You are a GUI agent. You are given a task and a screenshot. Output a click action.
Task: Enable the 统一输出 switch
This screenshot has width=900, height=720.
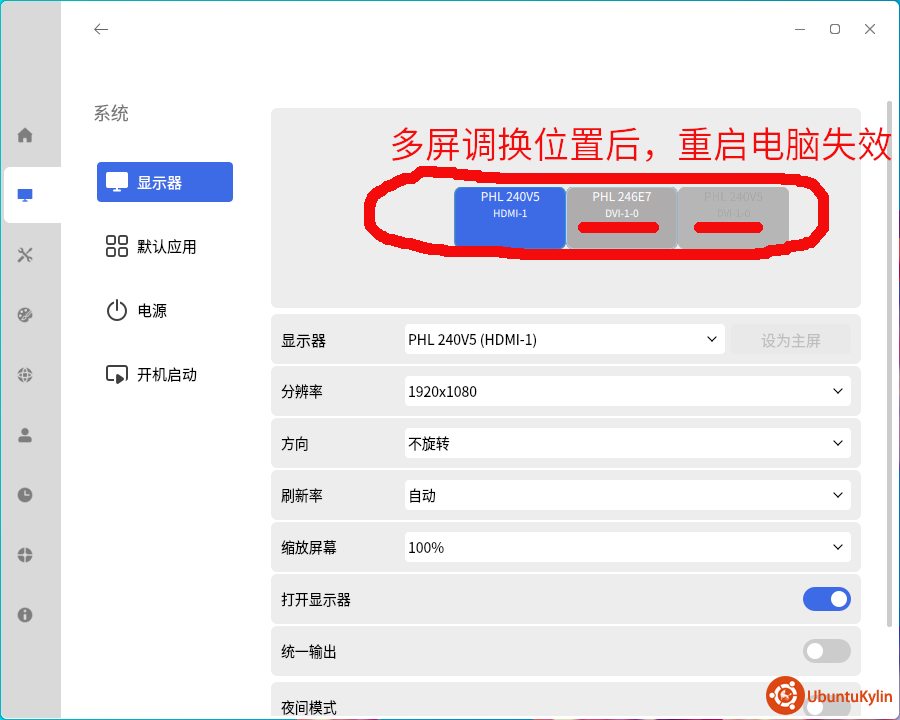point(827,651)
